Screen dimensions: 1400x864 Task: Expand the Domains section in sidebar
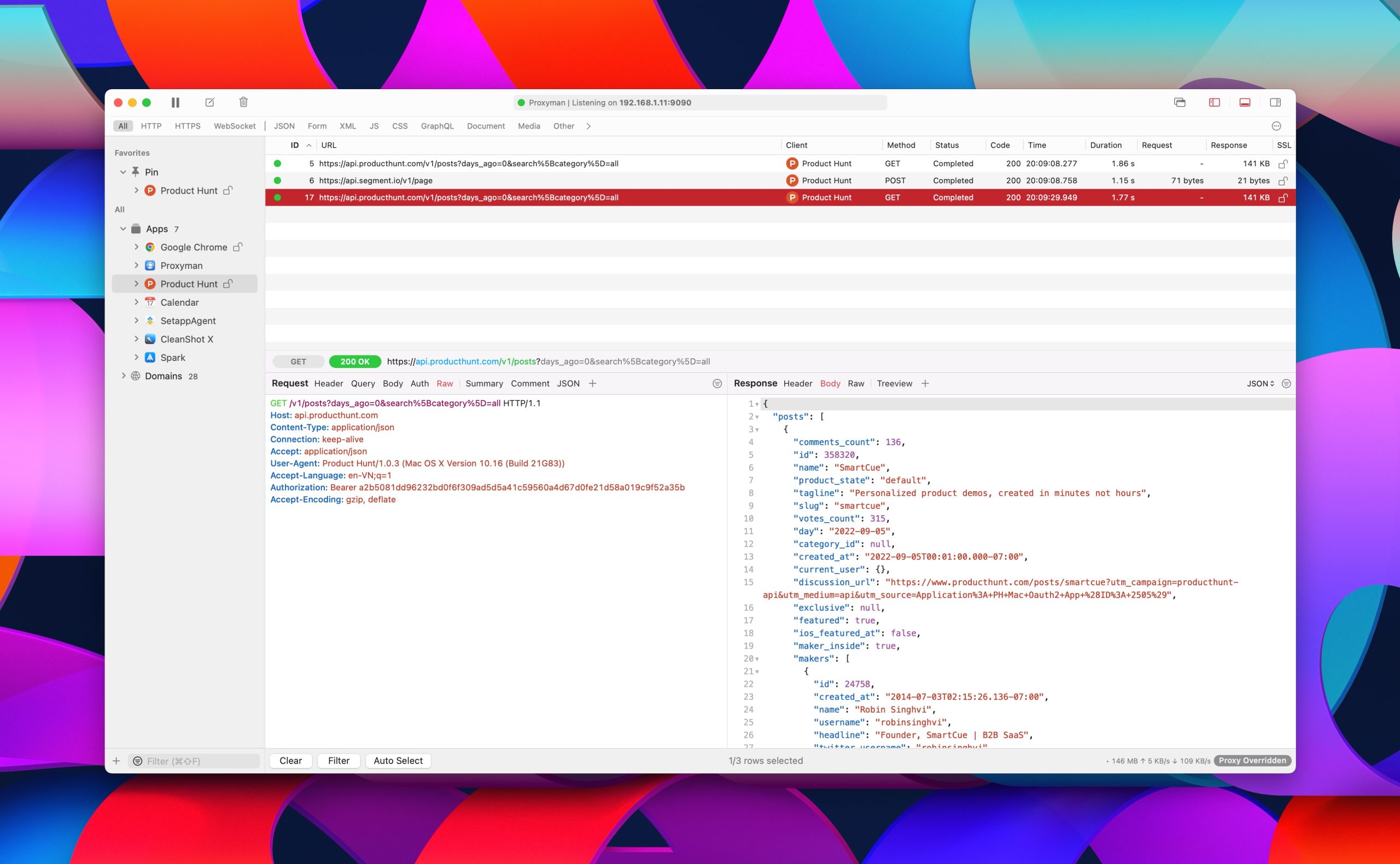122,376
